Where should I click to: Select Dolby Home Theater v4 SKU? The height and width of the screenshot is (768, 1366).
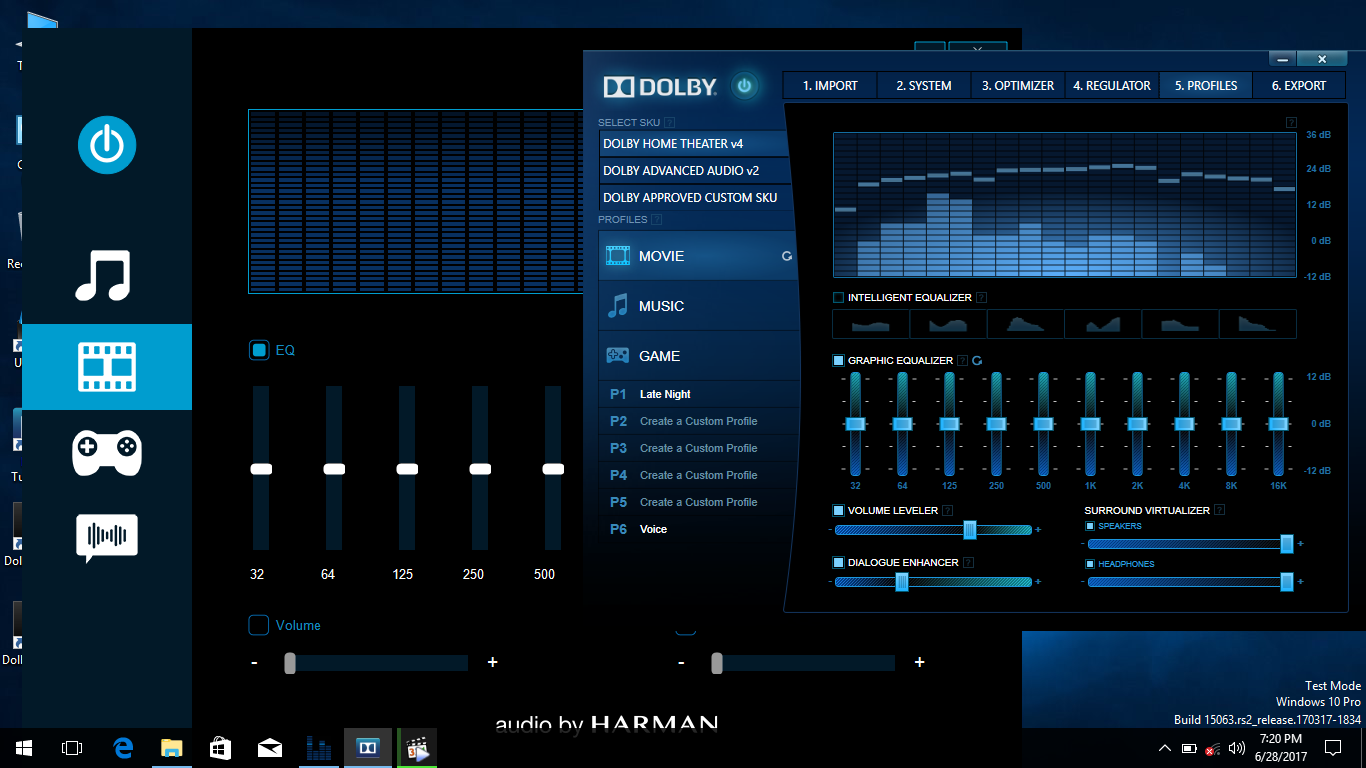[695, 144]
